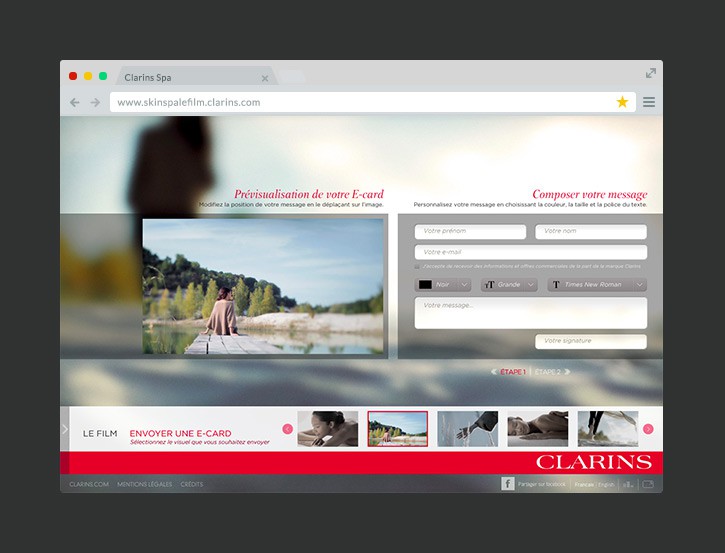Click the address bar URL field
This screenshot has height=553, width=725.
point(373,102)
